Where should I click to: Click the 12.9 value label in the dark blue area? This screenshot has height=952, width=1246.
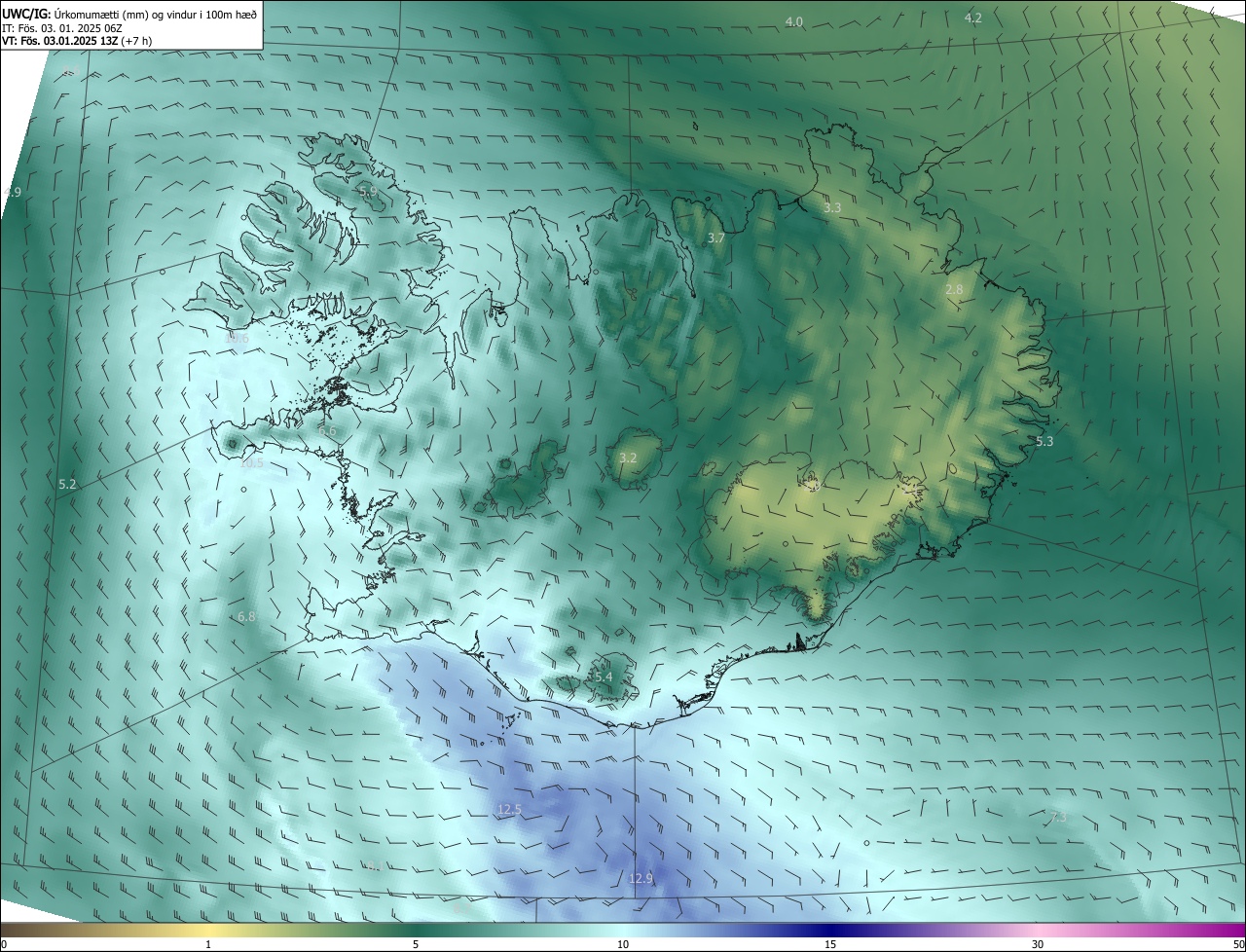[641, 879]
